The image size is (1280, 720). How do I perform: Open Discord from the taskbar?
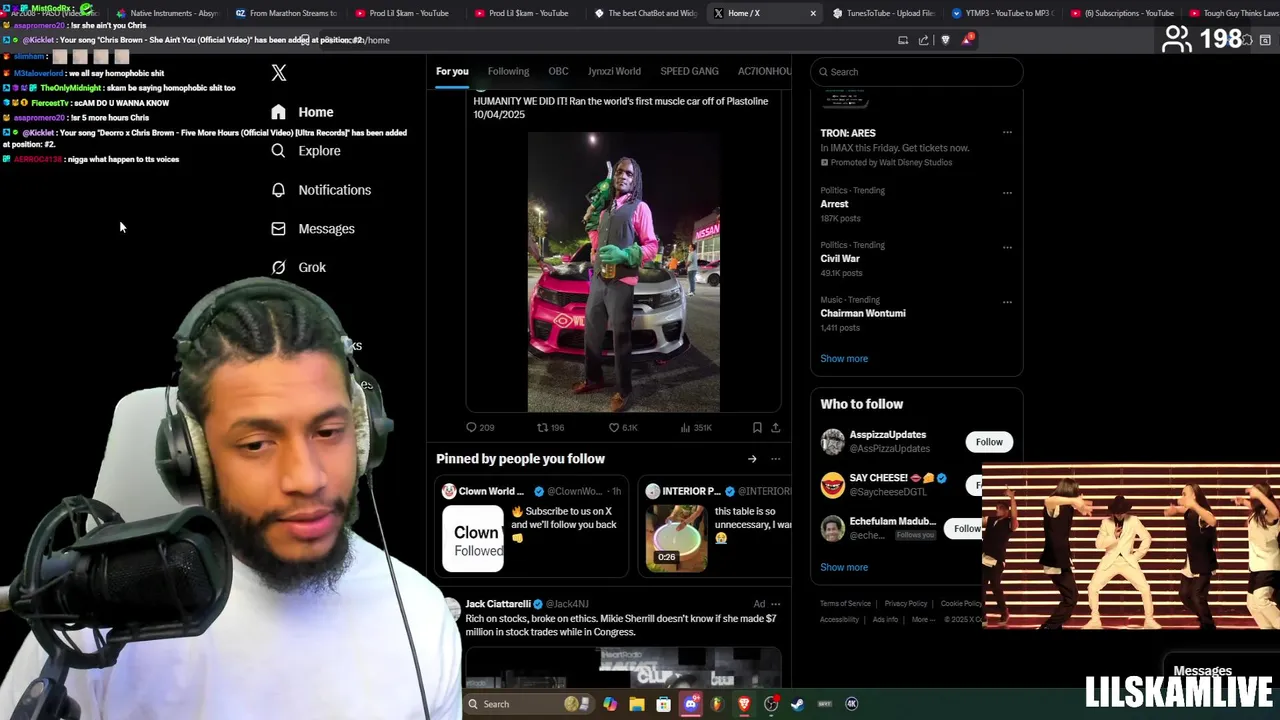pyautogui.click(x=690, y=704)
